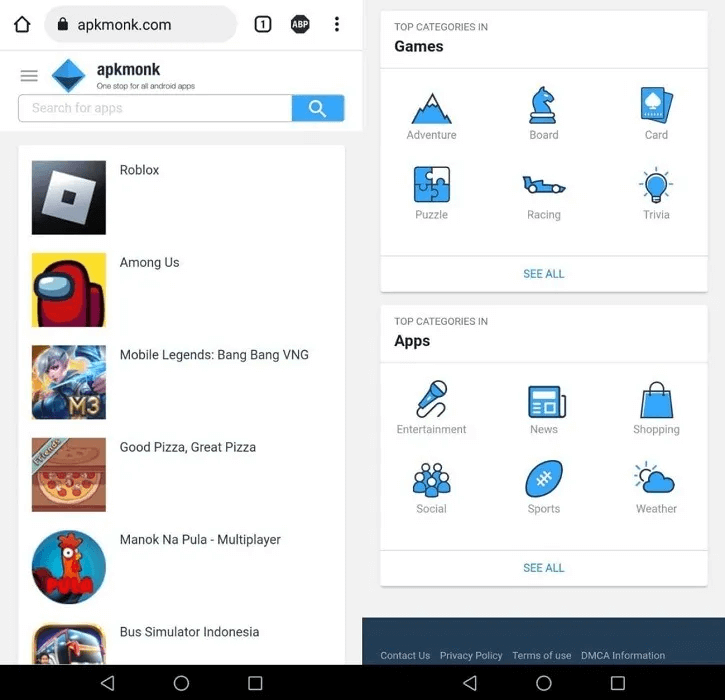This screenshot has width=725, height=700.
Task: Select the Social people group icon
Action: 431,479
